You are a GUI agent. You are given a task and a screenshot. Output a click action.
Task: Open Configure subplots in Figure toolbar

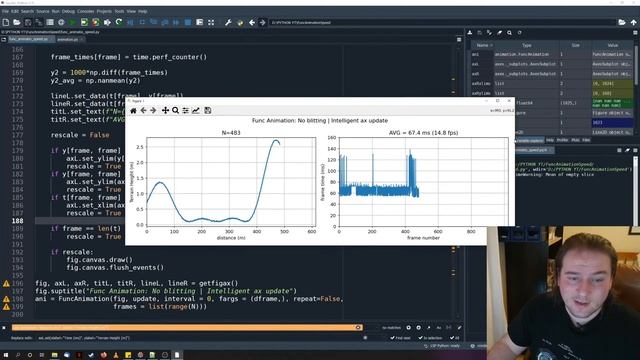point(186,111)
